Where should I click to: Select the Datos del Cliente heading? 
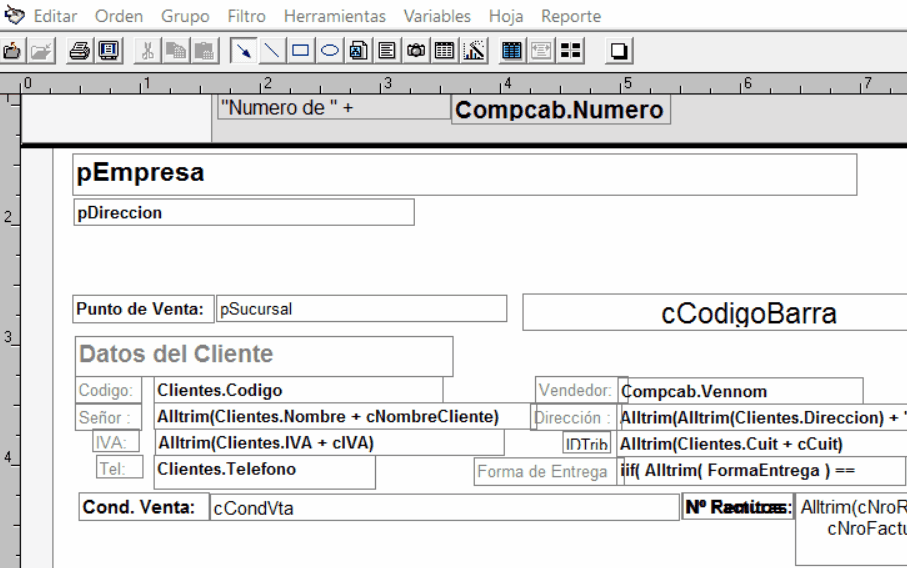[264, 356]
